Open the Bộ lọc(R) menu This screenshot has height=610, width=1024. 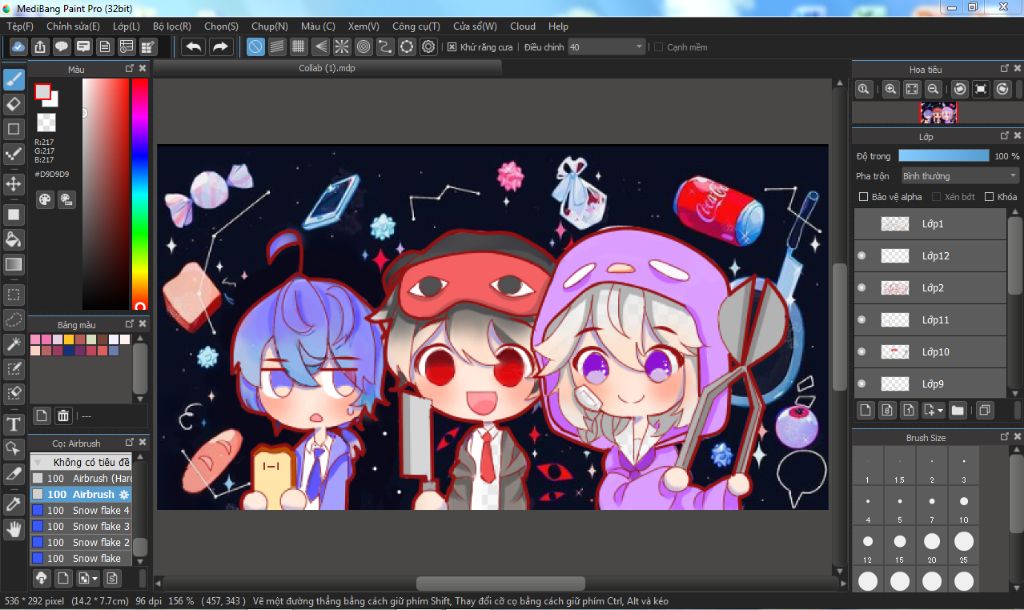coord(172,26)
